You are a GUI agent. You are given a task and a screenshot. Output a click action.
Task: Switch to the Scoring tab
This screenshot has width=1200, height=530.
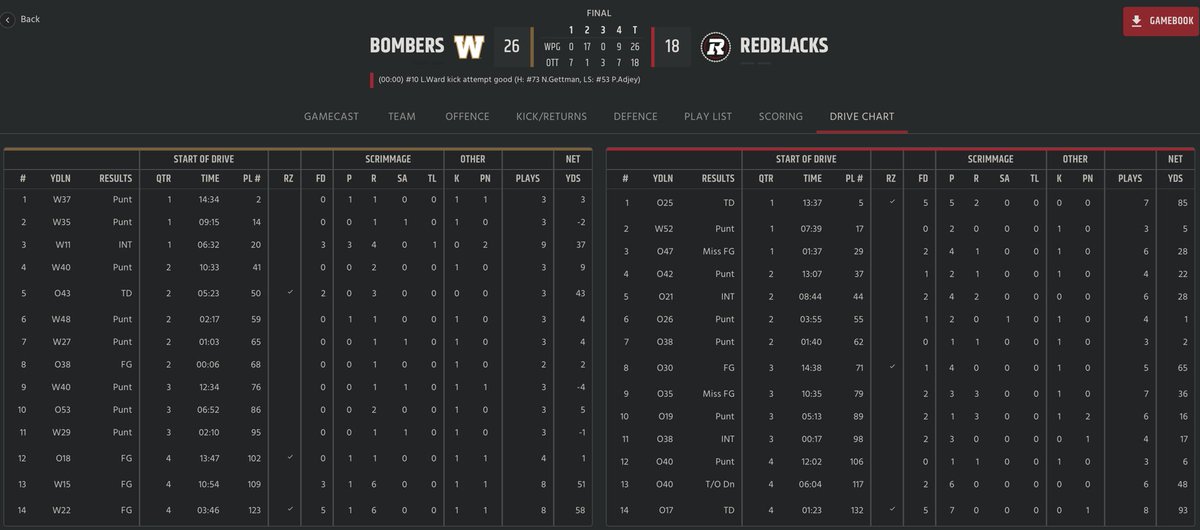[x=780, y=116]
